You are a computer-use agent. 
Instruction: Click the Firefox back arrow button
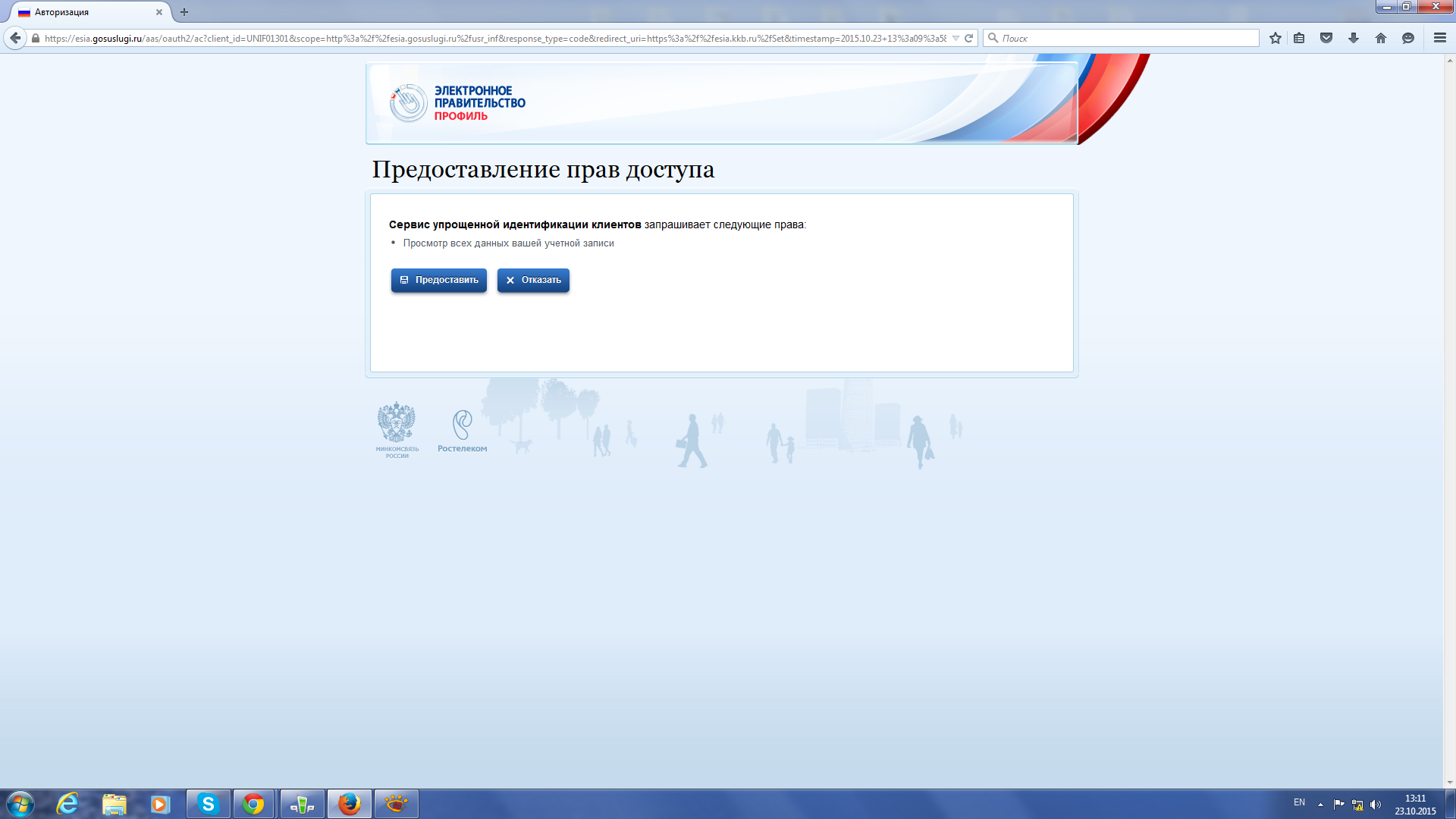point(15,38)
